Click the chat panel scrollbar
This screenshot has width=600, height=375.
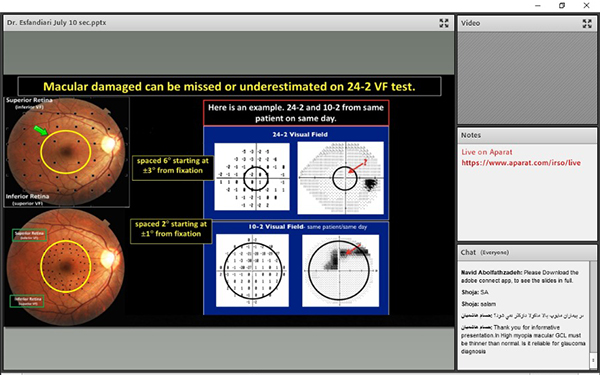593,308
